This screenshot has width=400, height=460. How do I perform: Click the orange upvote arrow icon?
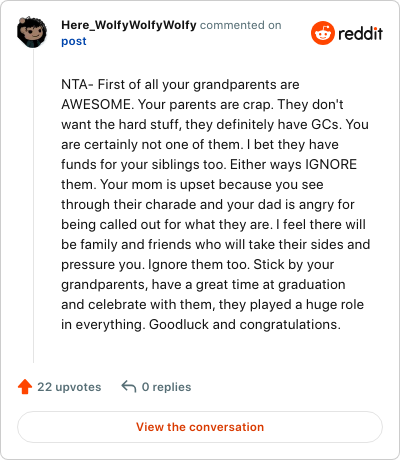(x=25, y=387)
